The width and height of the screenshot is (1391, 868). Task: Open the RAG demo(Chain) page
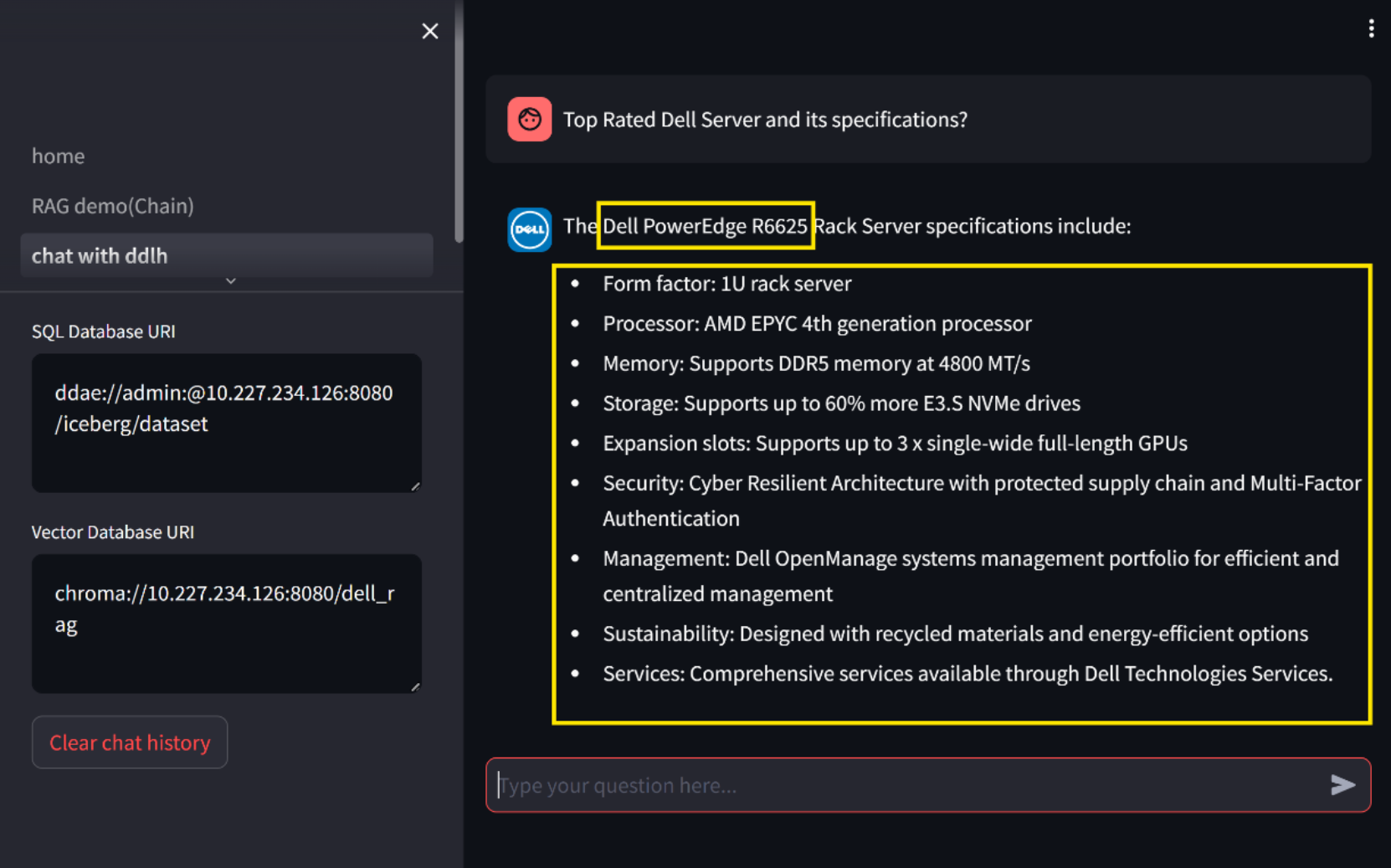pos(113,206)
